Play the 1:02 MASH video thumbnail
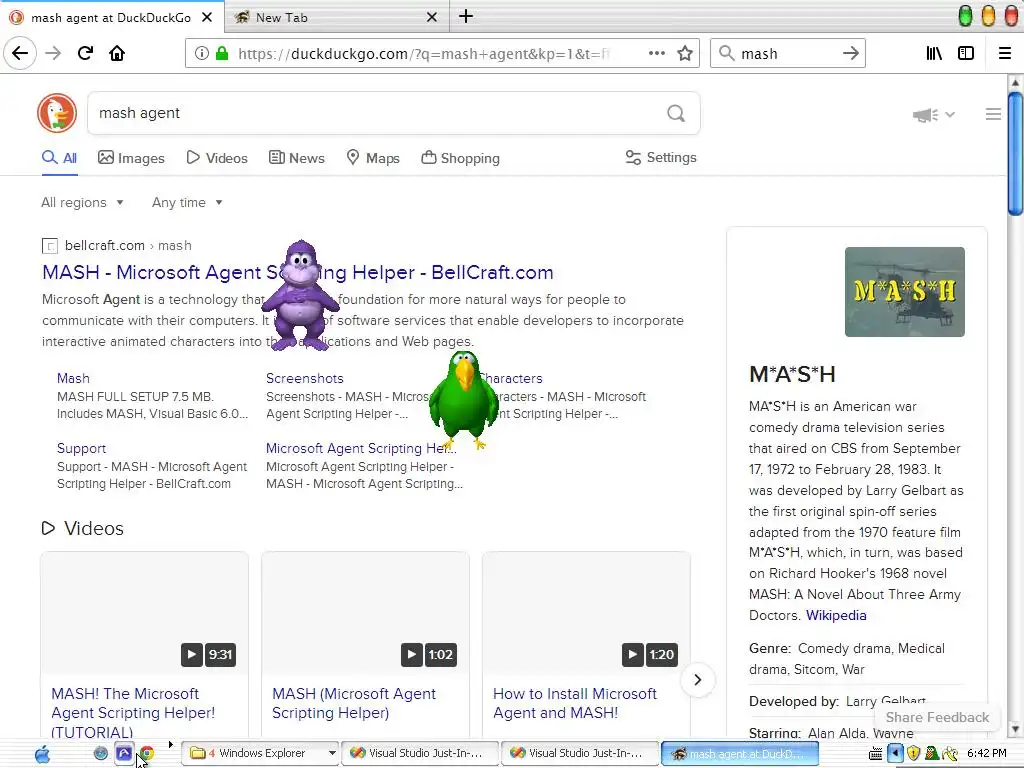Screen dimensions: 1024x768 click(365, 613)
